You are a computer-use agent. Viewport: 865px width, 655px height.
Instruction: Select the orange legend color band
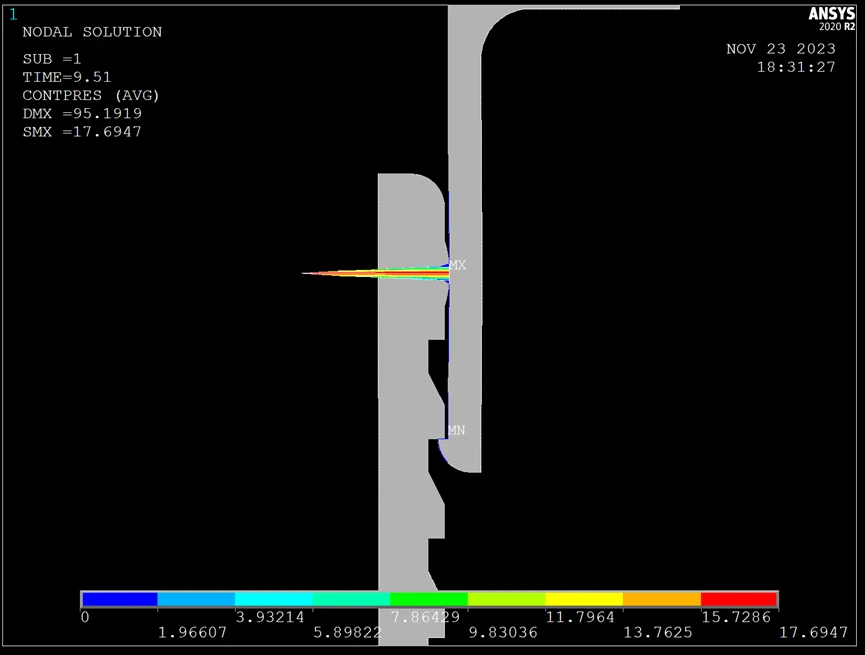click(661, 600)
